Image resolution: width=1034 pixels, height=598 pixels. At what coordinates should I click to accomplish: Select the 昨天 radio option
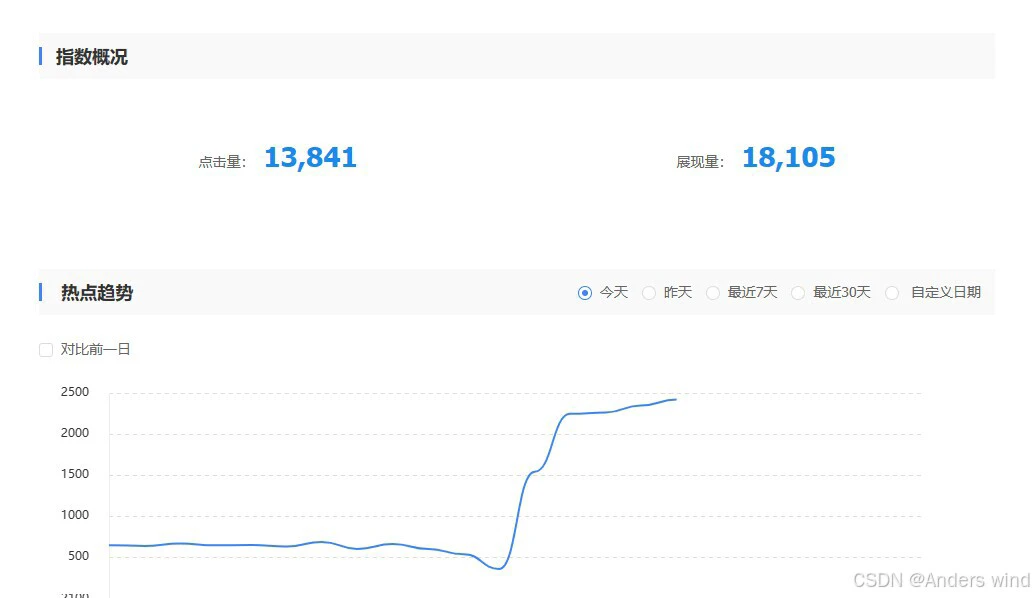[649, 293]
